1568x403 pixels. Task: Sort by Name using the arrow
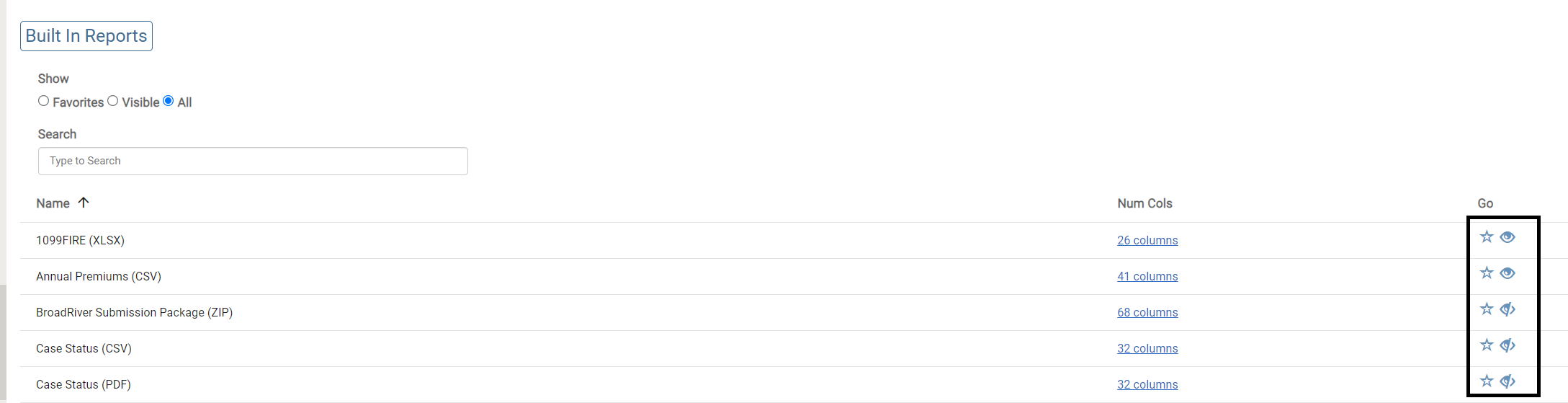[x=84, y=203]
